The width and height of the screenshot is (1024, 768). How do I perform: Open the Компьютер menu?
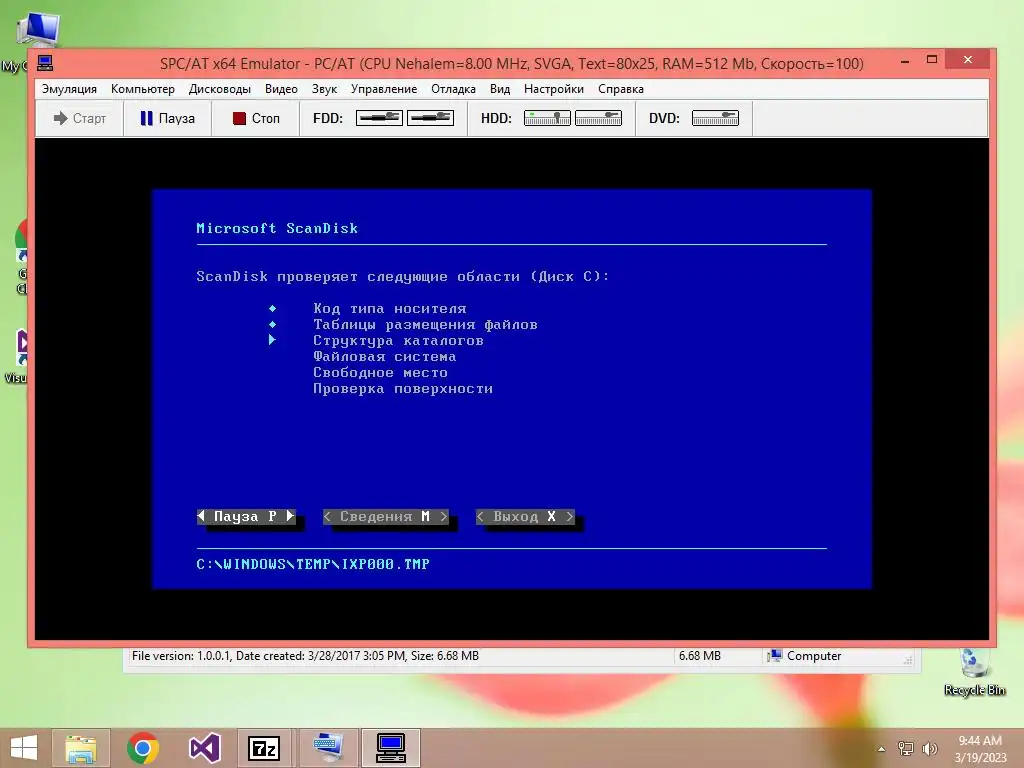pos(142,89)
